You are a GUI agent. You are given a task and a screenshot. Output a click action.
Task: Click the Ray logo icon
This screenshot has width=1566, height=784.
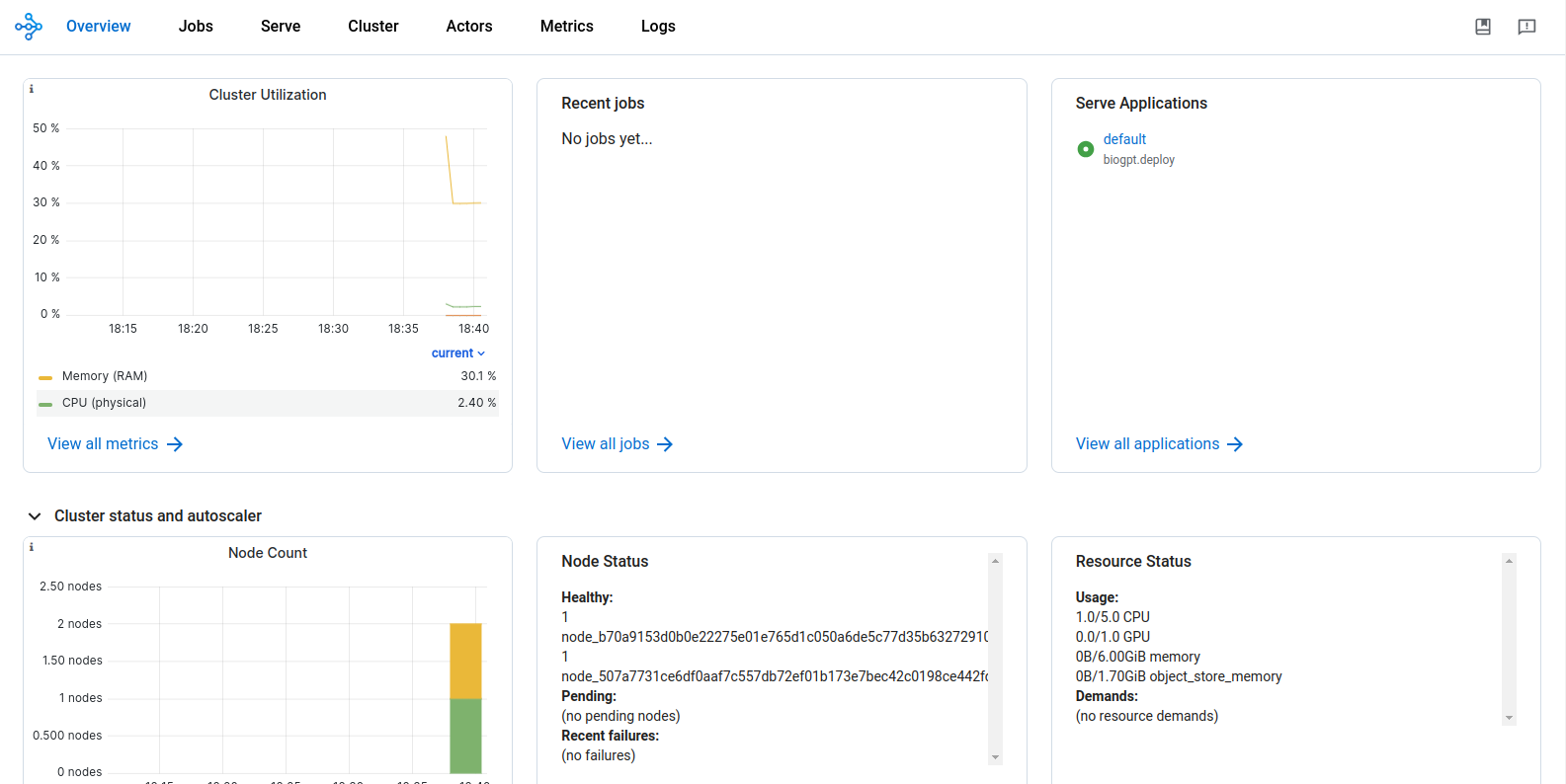coord(29,27)
